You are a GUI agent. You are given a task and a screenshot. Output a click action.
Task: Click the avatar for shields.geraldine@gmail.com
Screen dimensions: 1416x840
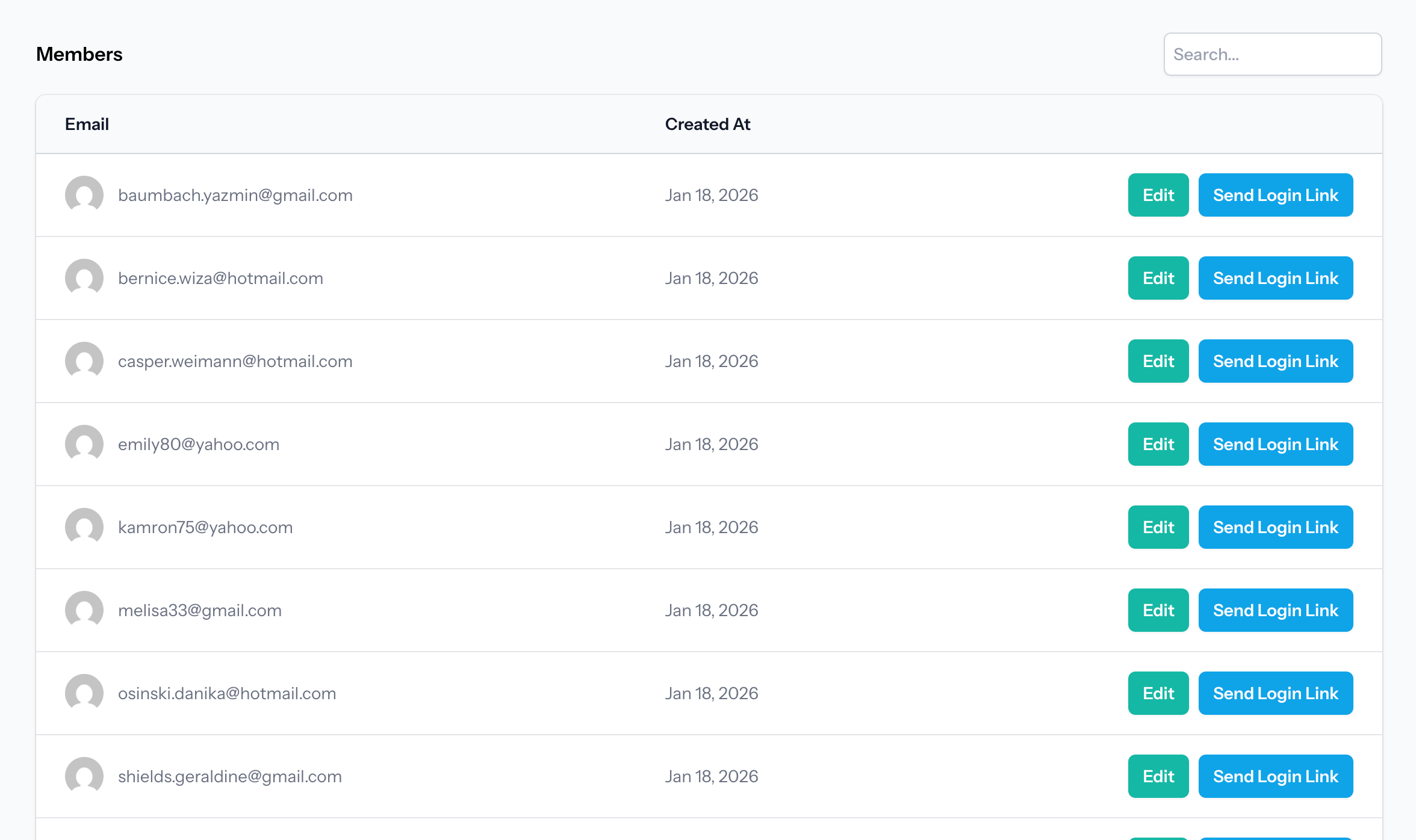point(84,776)
